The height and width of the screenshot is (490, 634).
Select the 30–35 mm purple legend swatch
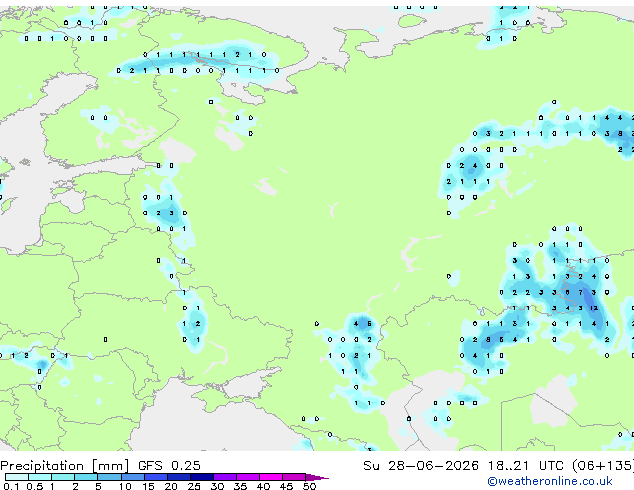[x=224, y=477]
